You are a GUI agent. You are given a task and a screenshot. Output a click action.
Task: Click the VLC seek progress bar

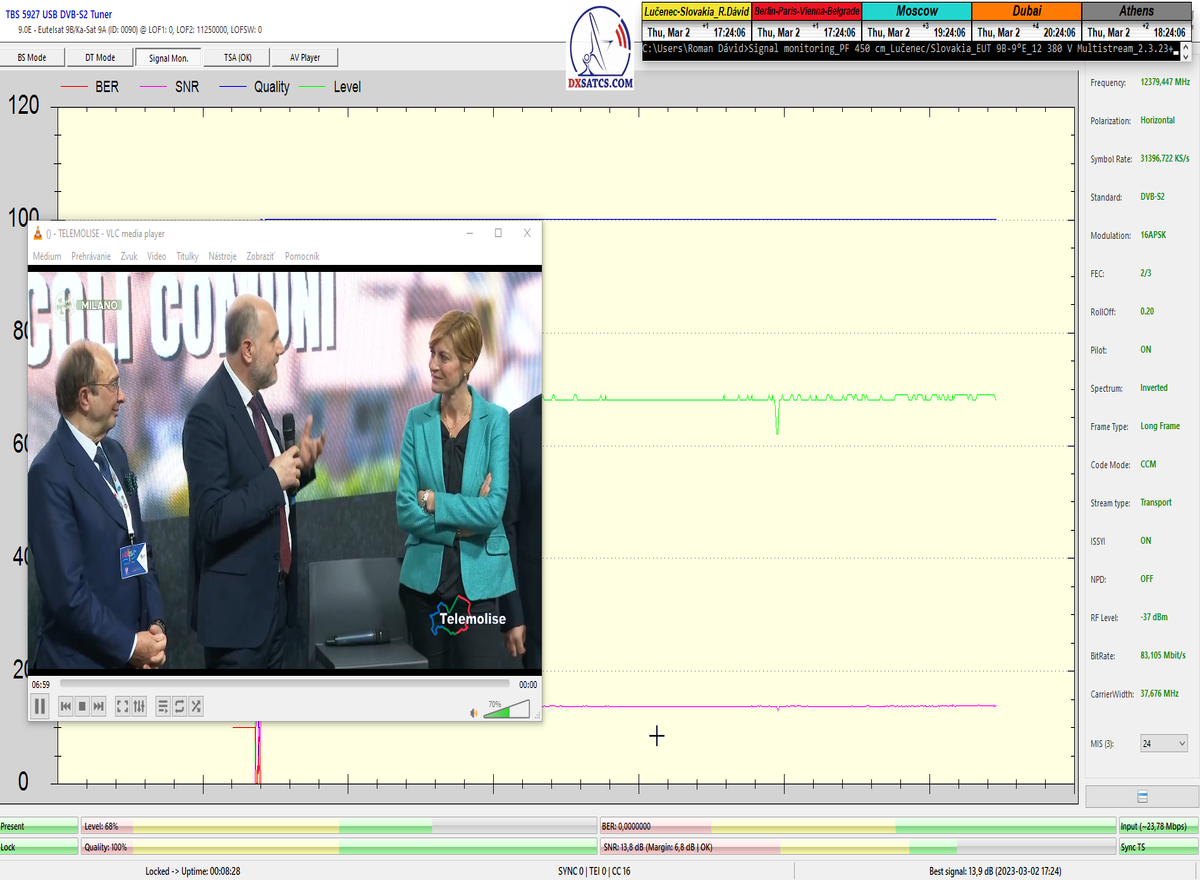[x=270, y=684]
